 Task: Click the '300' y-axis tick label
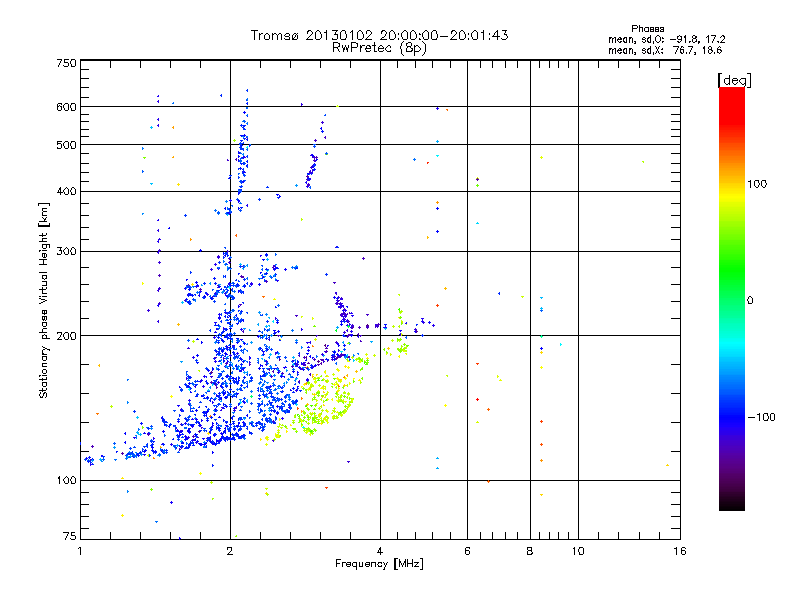[66, 252]
